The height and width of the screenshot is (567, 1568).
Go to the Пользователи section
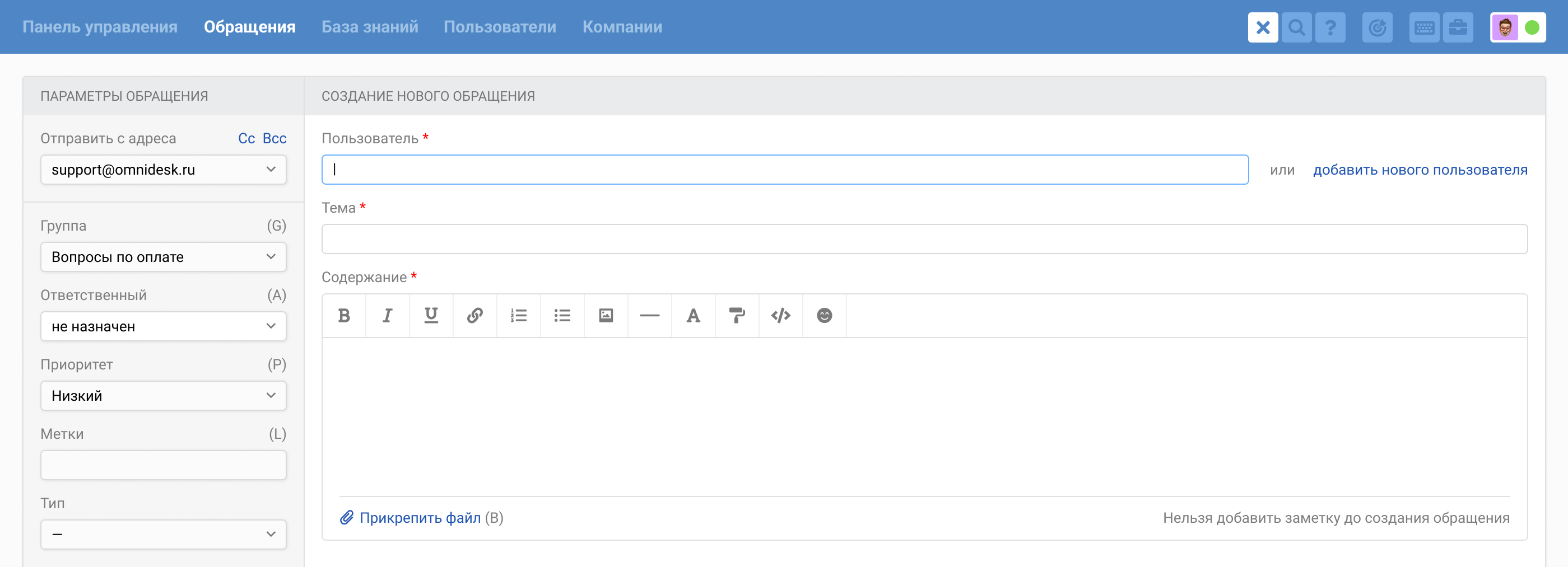499,27
